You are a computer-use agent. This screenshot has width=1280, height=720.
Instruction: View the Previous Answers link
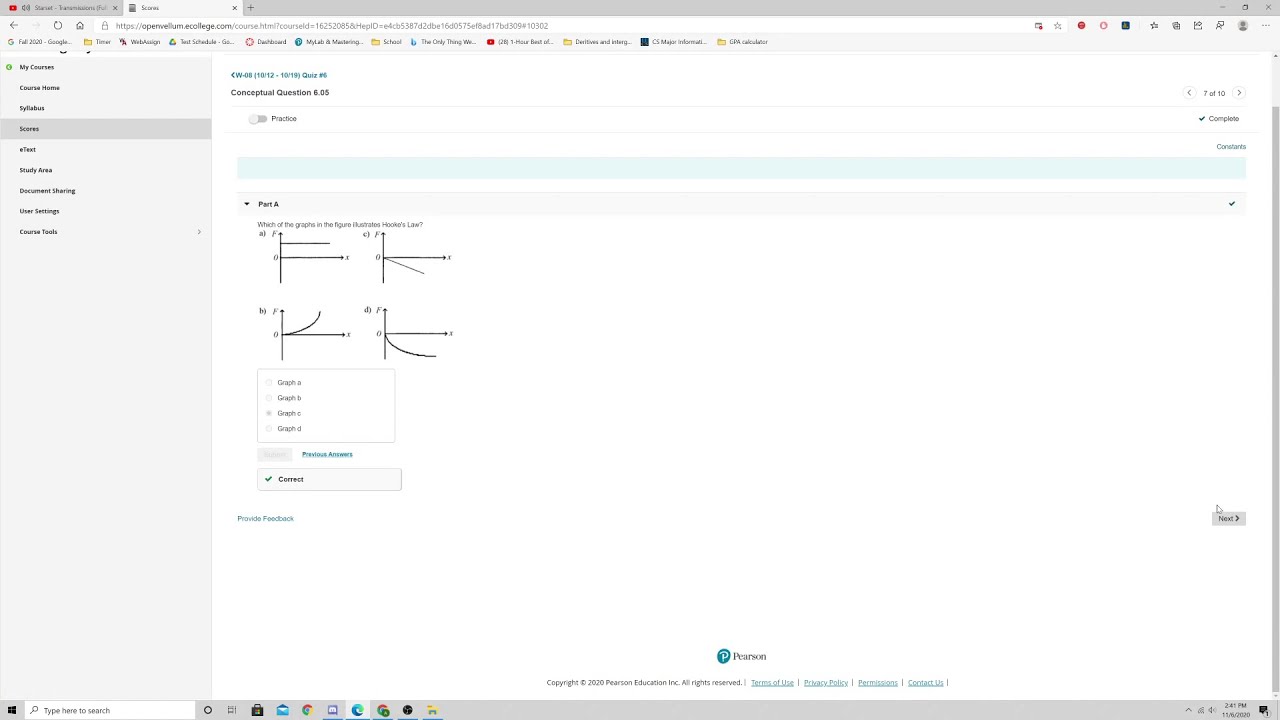(327, 455)
